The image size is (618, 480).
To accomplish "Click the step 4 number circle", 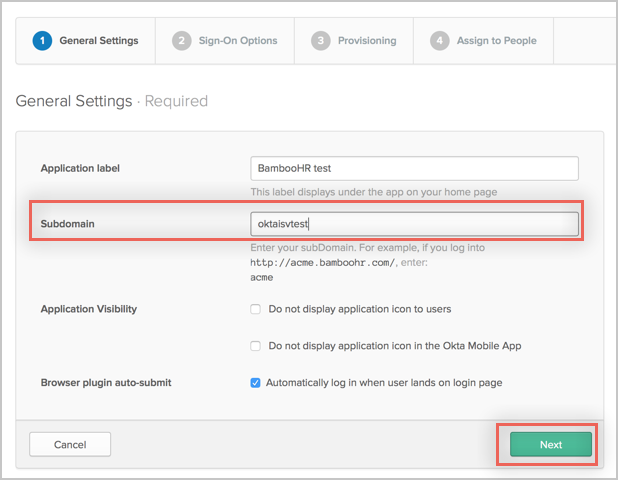I will click(x=439, y=41).
